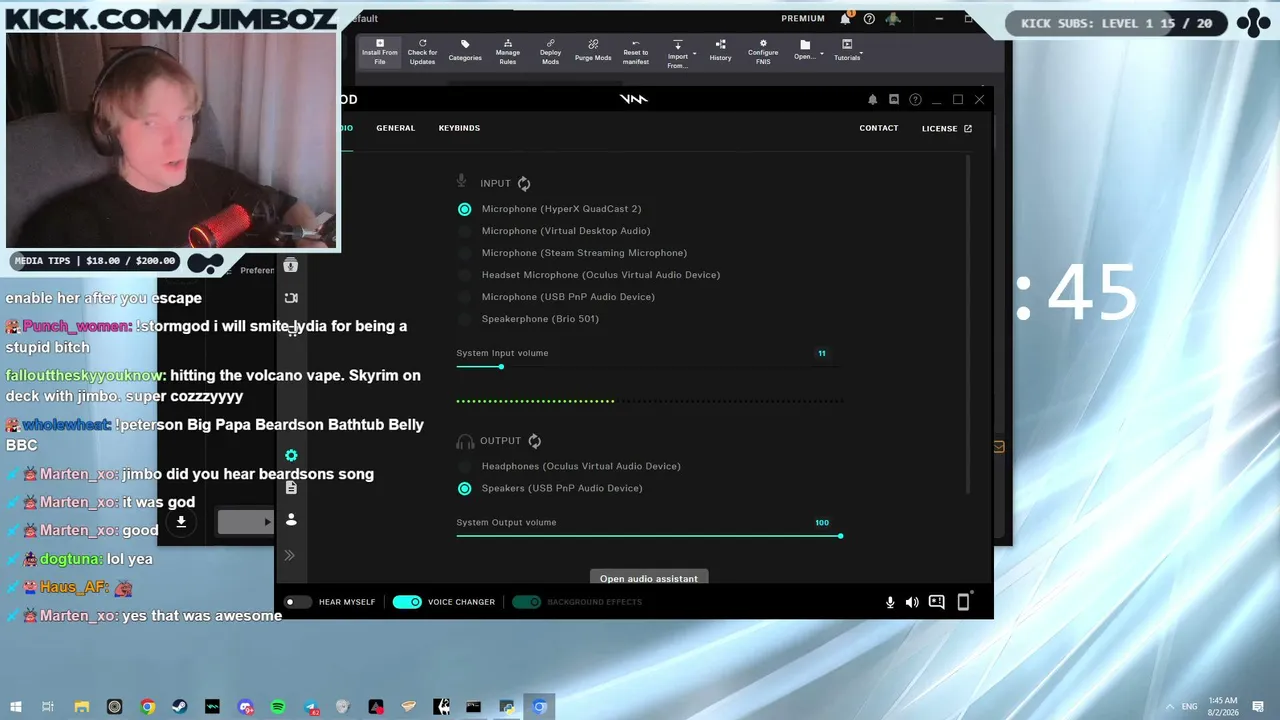Click Deploy Mods in Vortex toolbar
Viewport: 1280px width, 720px height.
(x=550, y=53)
